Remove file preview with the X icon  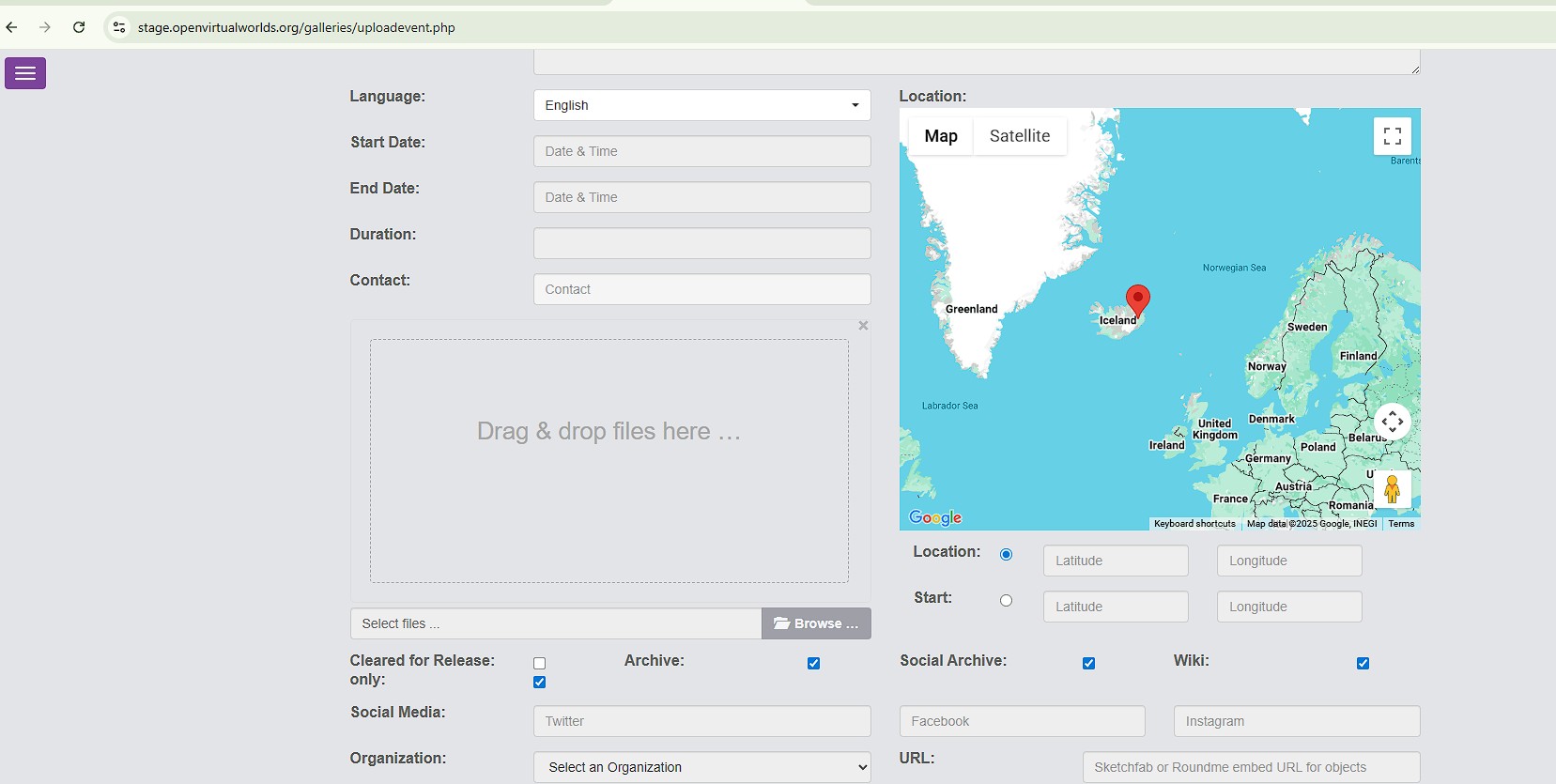click(863, 326)
